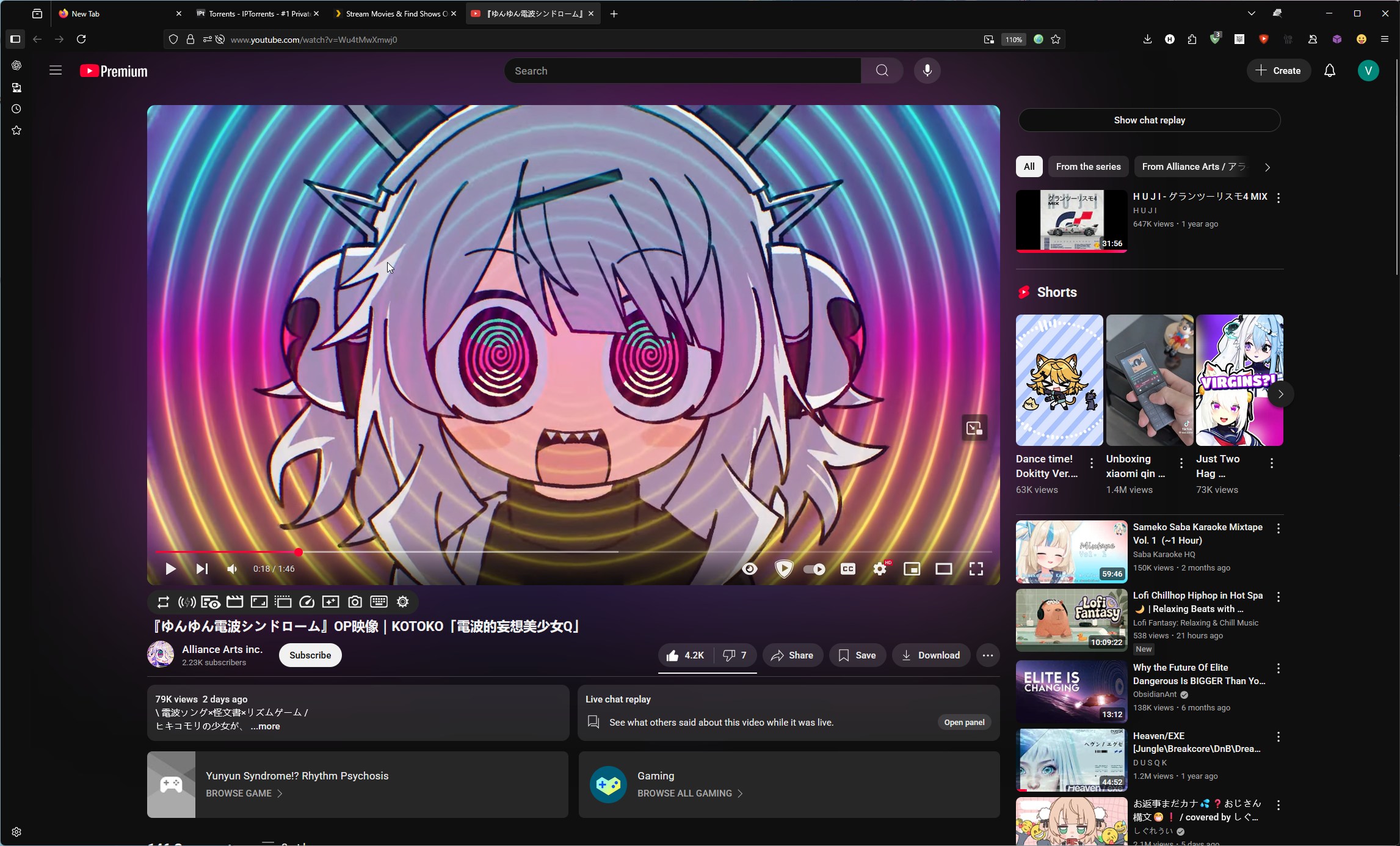This screenshot has height=846, width=1400.
Task: Select the From the series chip
Action: (1088, 167)
